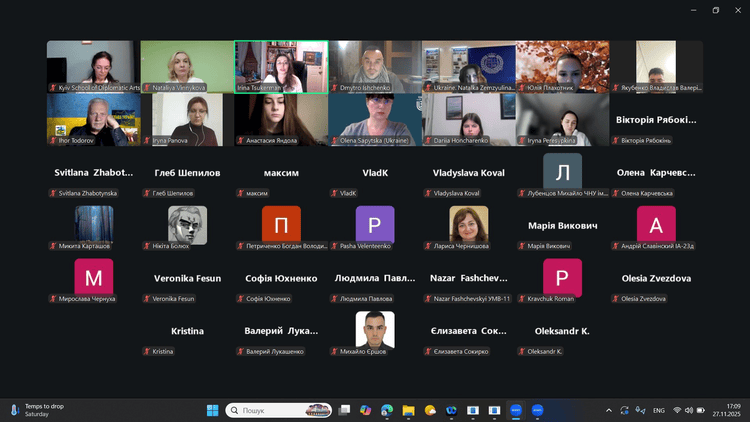Screen dimensions: 750x422
Task: Click muted mic icon next to Kristina
Action: coord(146,352)
